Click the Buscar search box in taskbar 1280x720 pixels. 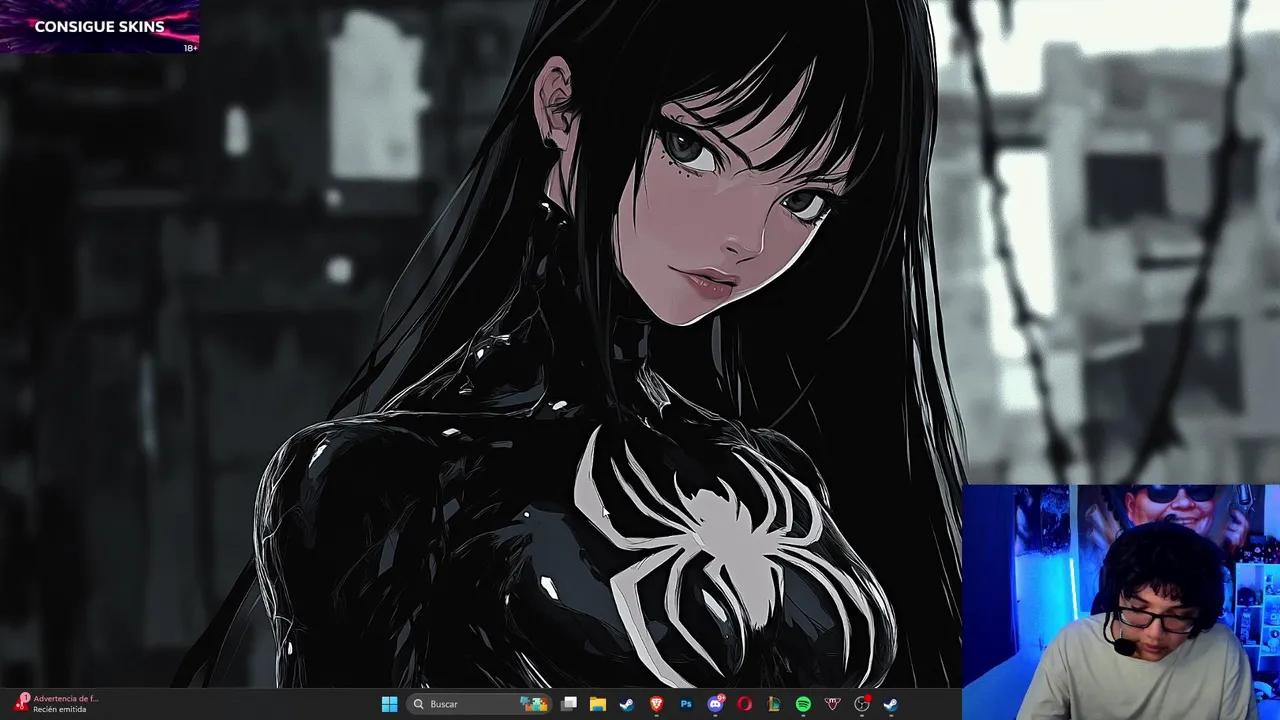[x=480, y=704]
